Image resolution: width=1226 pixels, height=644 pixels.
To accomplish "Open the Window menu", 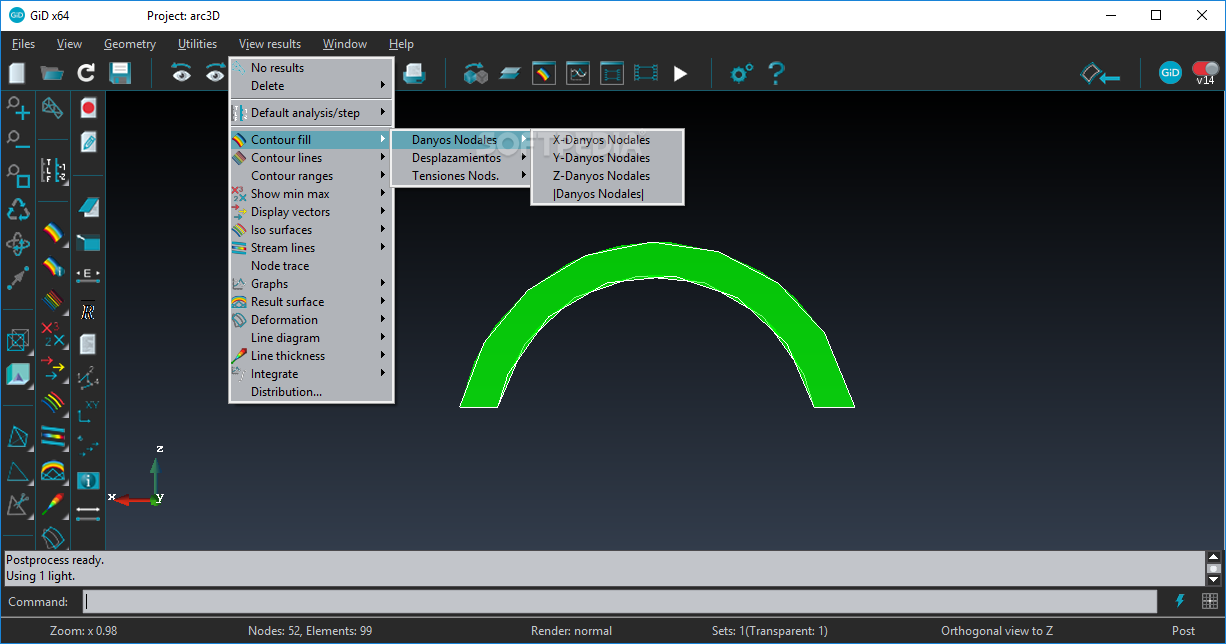I will click(345, 44).
